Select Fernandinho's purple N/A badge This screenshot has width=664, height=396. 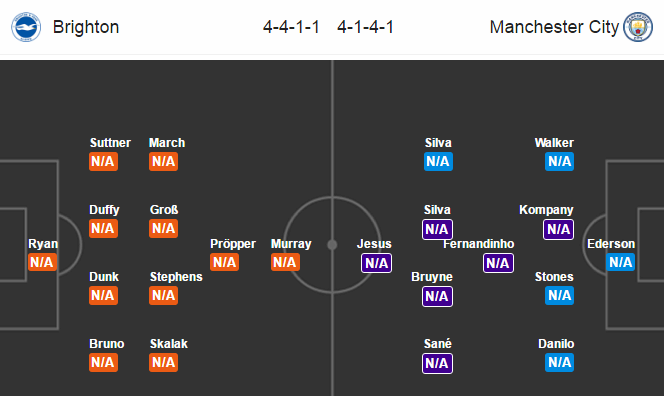pyautogui.click(x=498, y=263)
